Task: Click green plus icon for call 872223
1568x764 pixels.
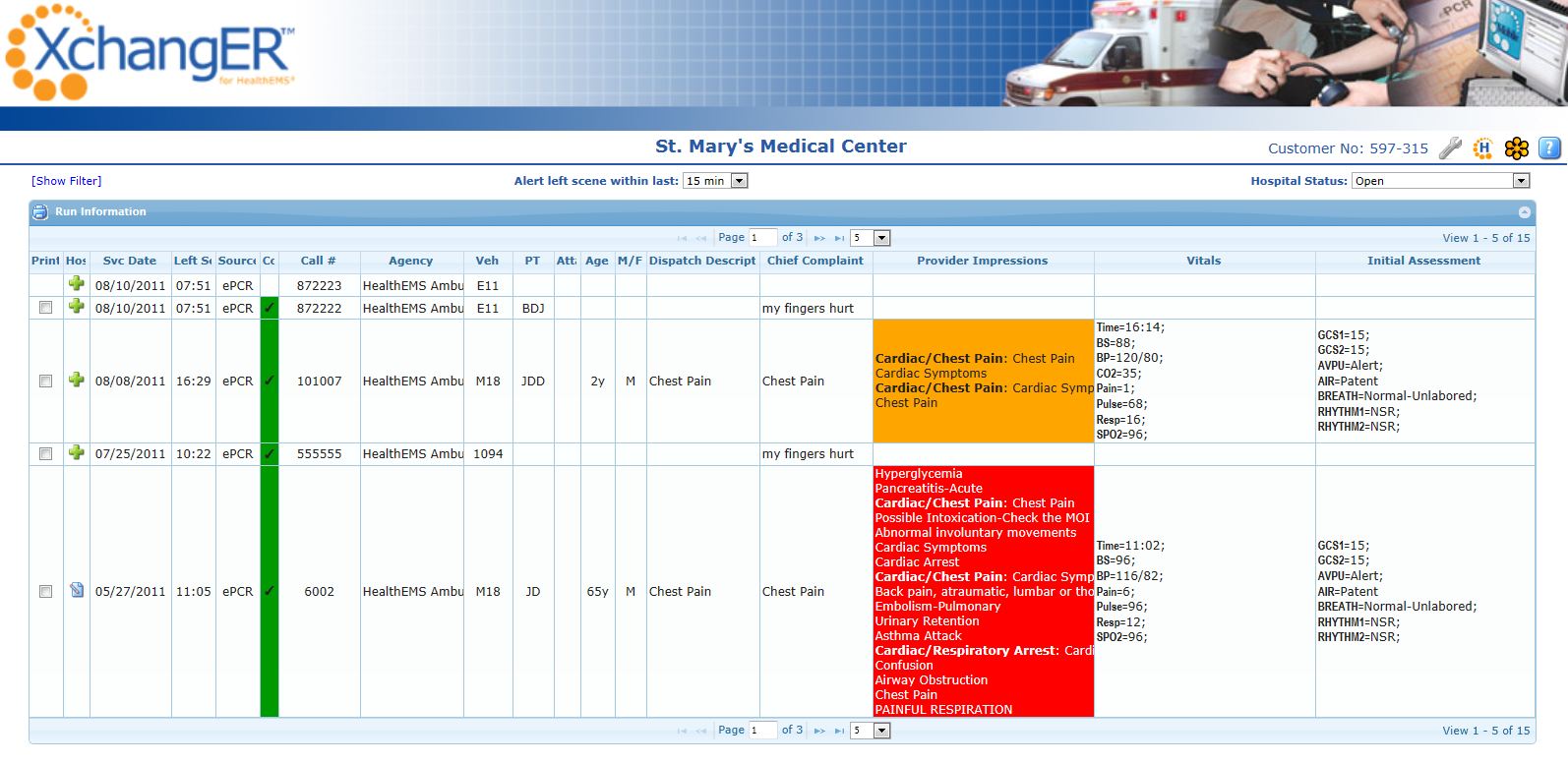Action: pos(76,284)
